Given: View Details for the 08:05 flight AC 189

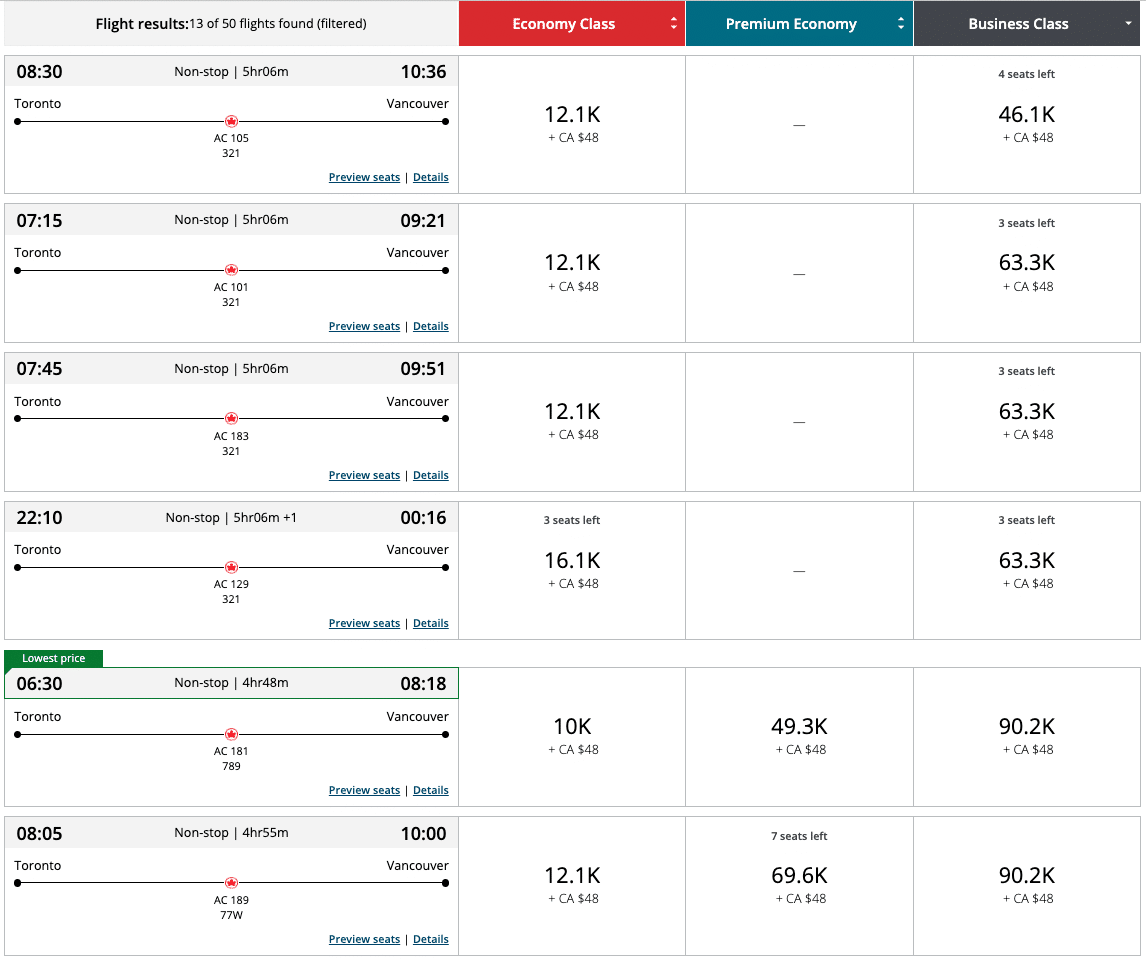Looking at the screenshot, I should [430, 940].
